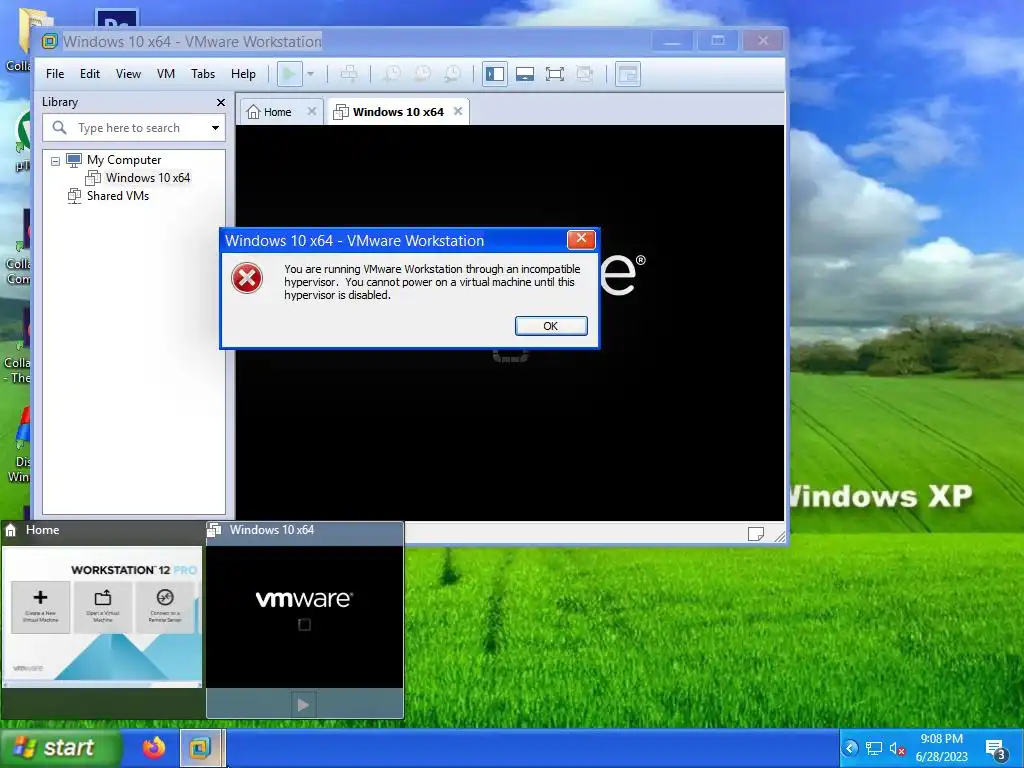
Task: Select Shared VMs in Library tree
Action: (x=118, y=196)
